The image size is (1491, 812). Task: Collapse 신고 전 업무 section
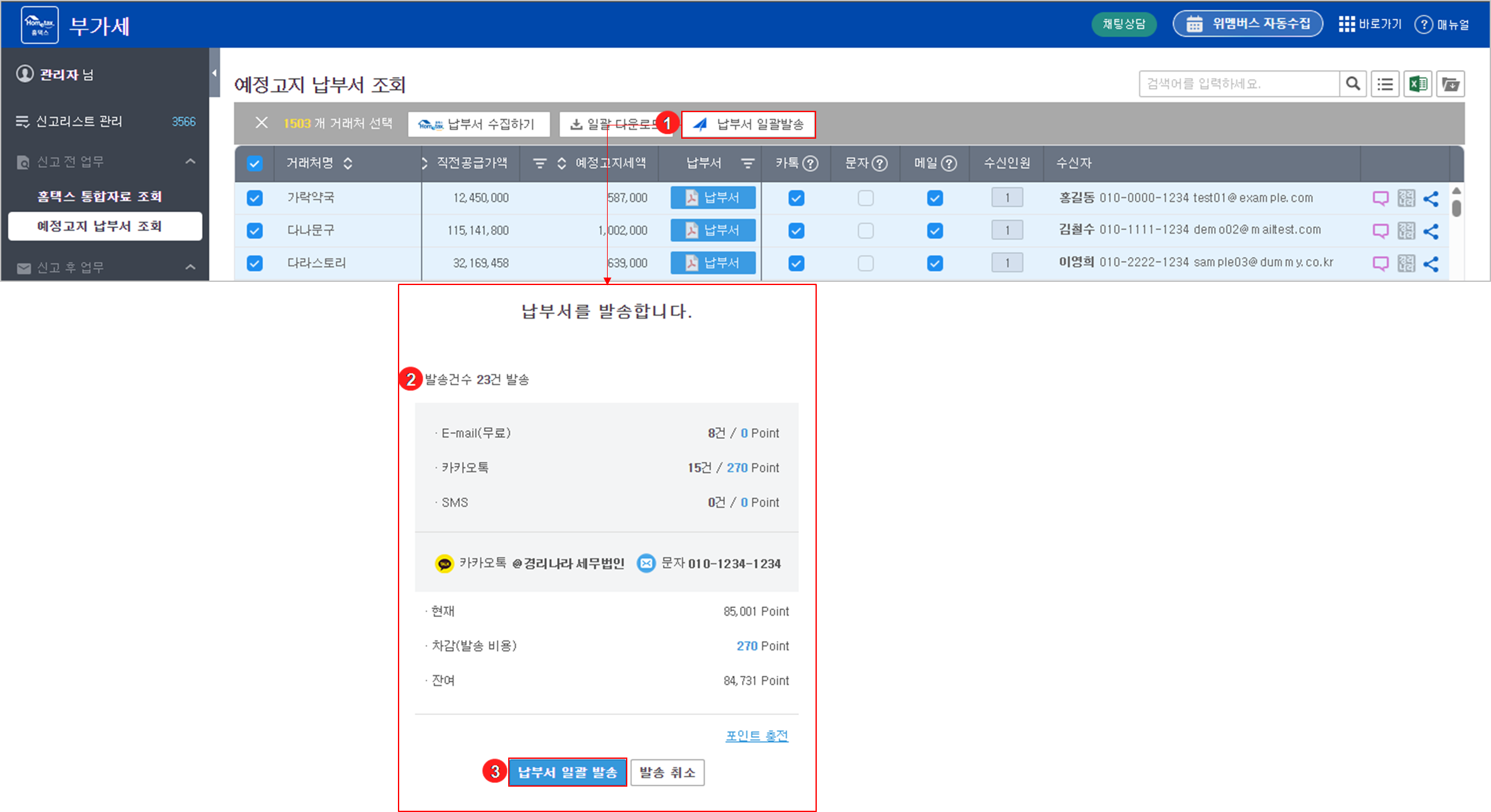(190, 162)
